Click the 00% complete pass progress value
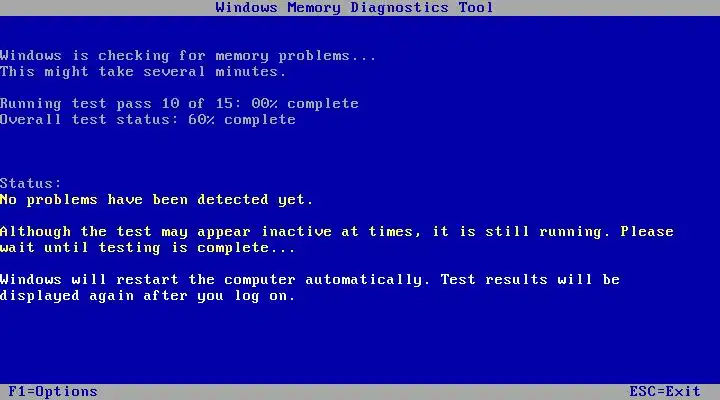 305,103
